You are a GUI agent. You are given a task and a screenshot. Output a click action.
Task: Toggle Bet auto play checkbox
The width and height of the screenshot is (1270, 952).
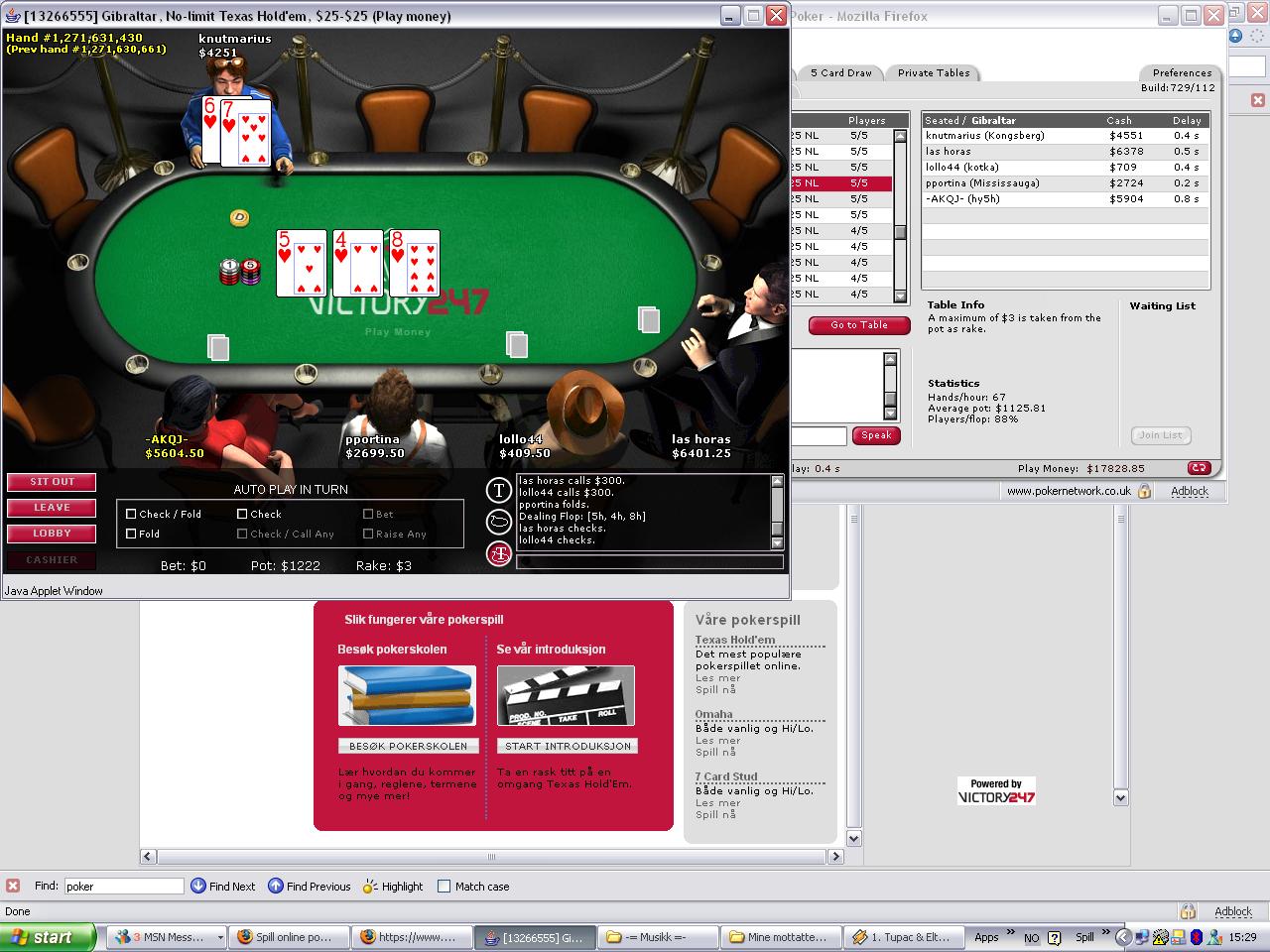(368, 514)
